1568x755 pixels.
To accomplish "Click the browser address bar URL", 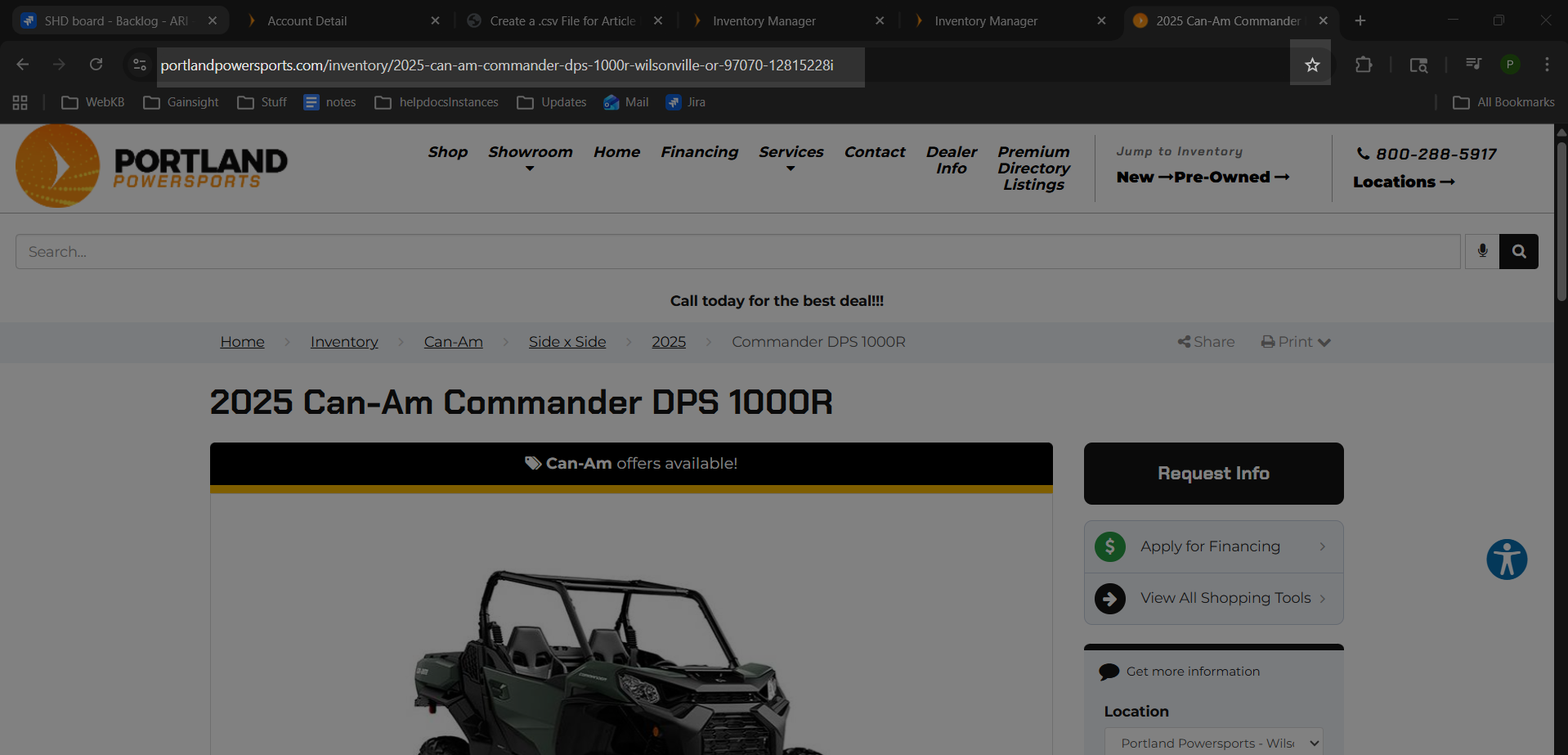I will point(497,65).
